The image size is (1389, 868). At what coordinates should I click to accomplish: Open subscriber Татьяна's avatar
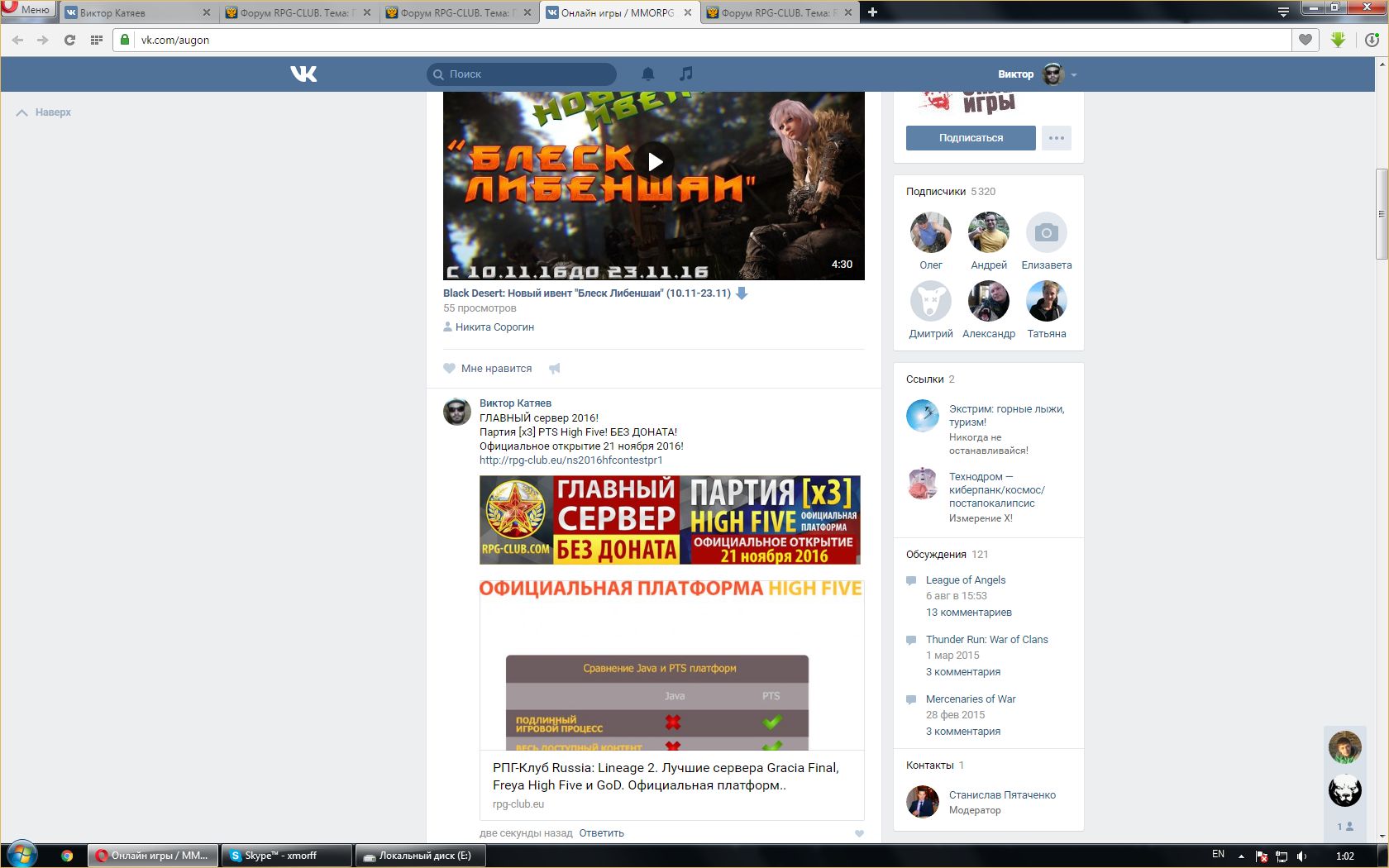(x=1047, y=301)
